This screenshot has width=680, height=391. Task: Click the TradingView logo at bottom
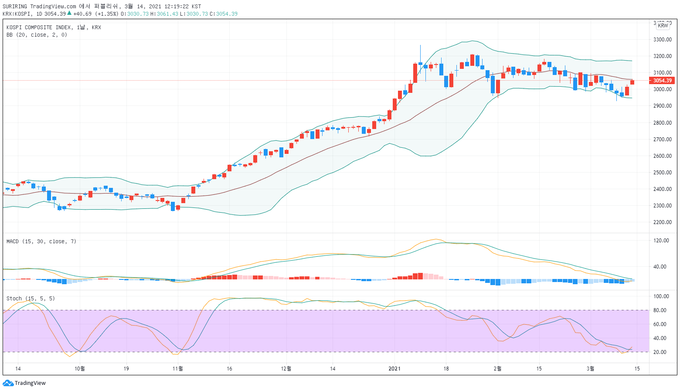tap(24, 383)
